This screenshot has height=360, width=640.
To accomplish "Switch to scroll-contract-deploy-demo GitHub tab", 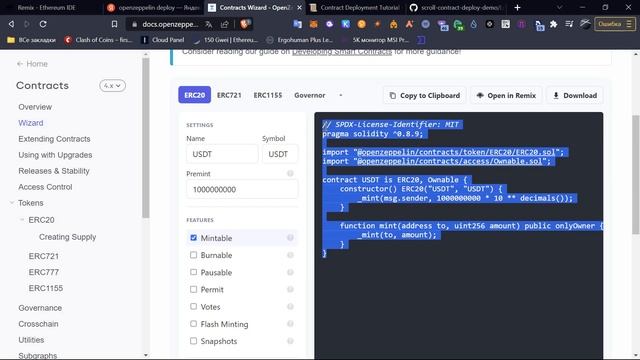I will (x=457, y=7).
